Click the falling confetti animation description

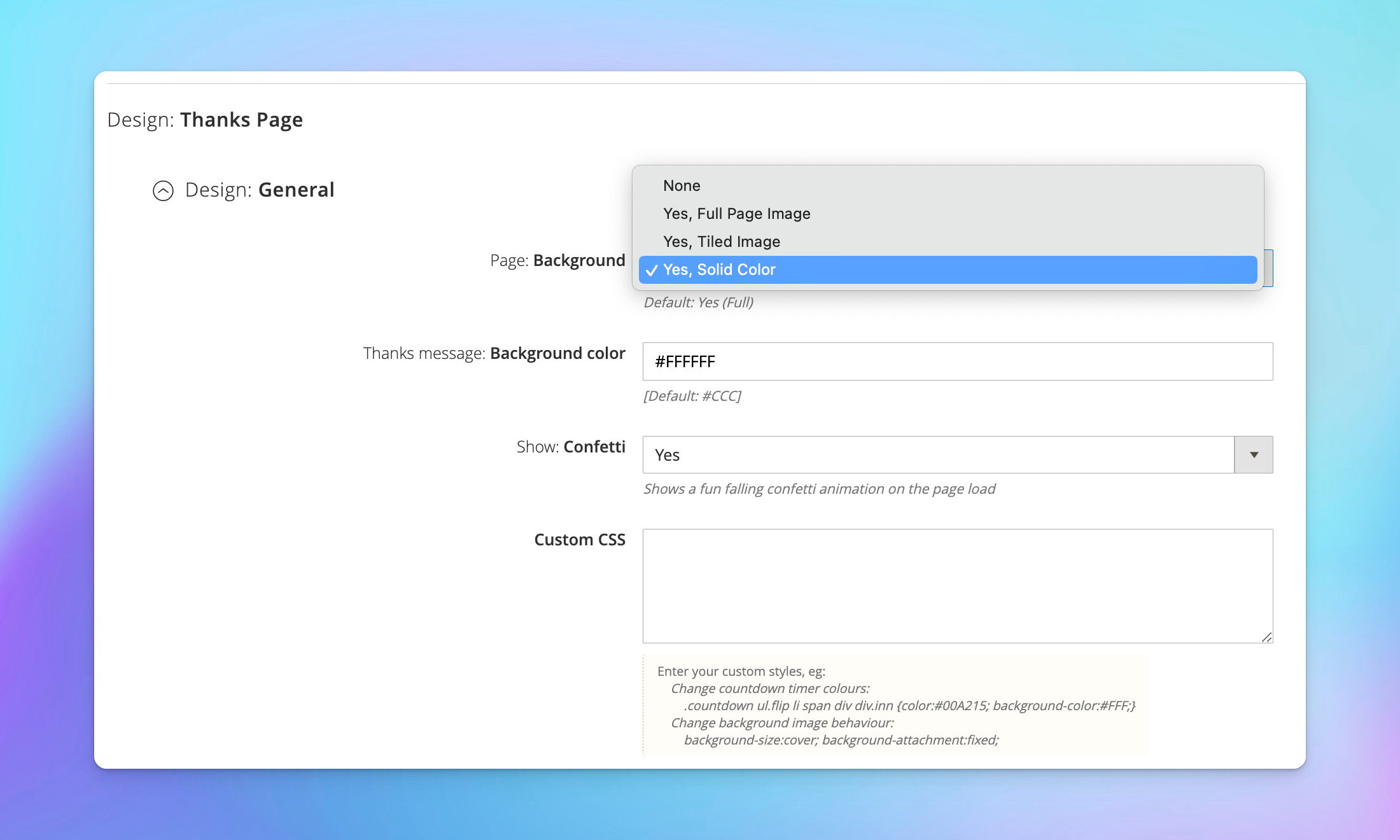(x=820, y=489)
